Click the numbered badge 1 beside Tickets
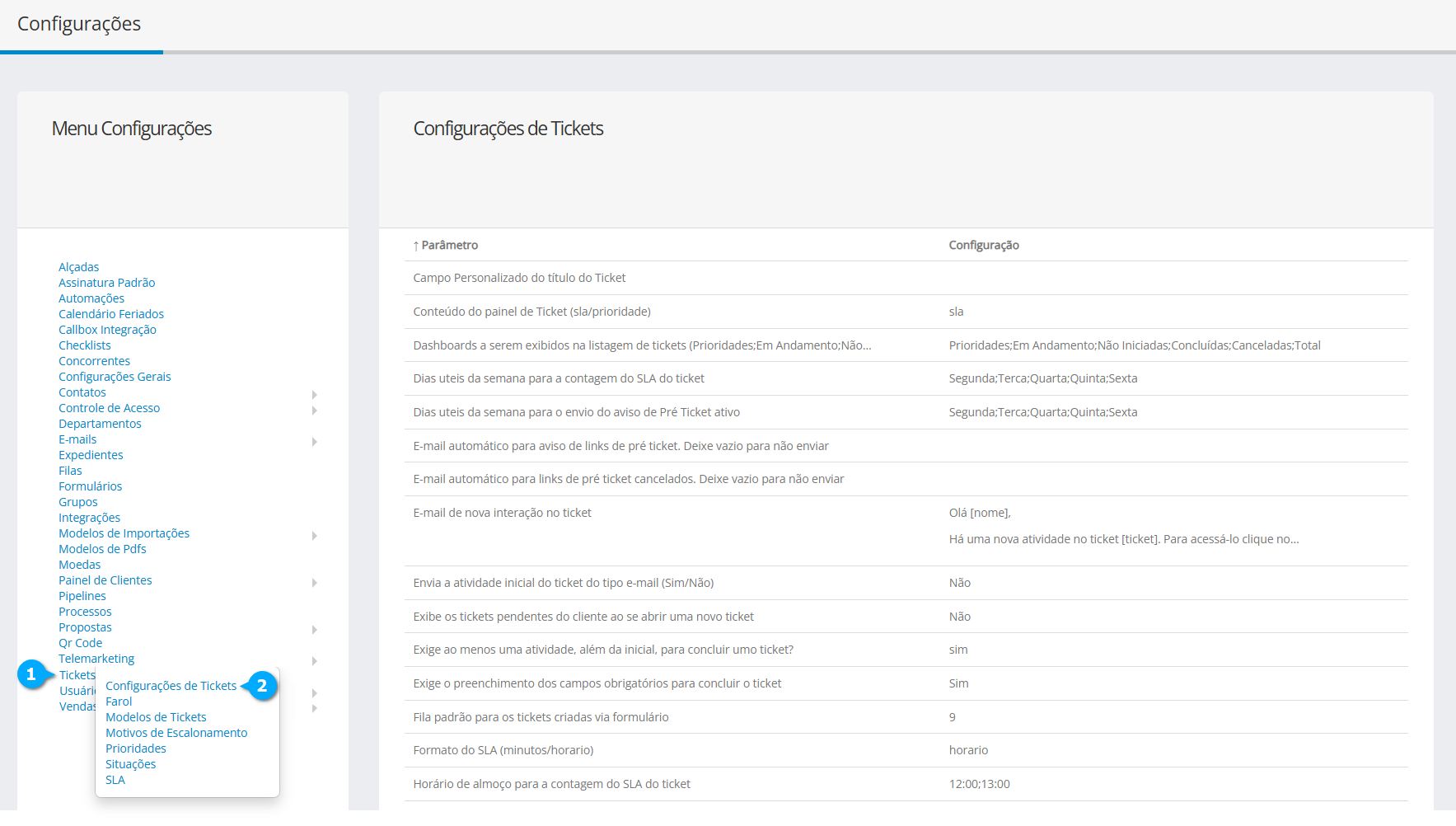Viewport: 1456px width, 826px height. coord(31,674)
